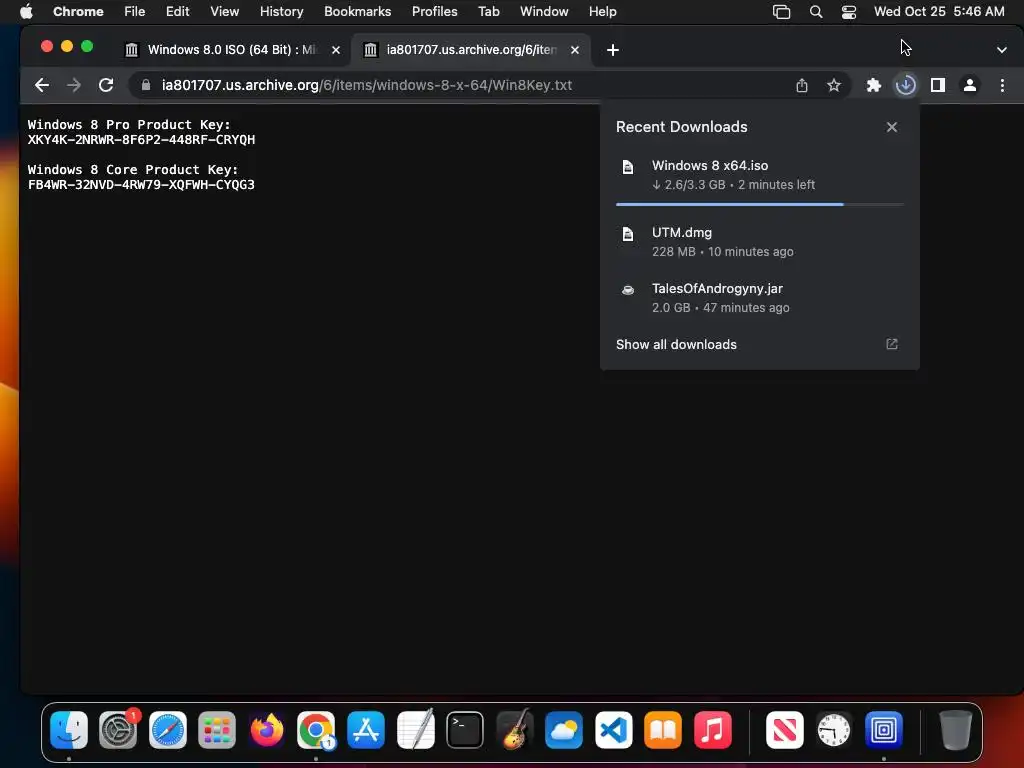This screenshot has height=768, width=1024.
Task: Launch Firefox from the Dock
Action: point(266,730)
